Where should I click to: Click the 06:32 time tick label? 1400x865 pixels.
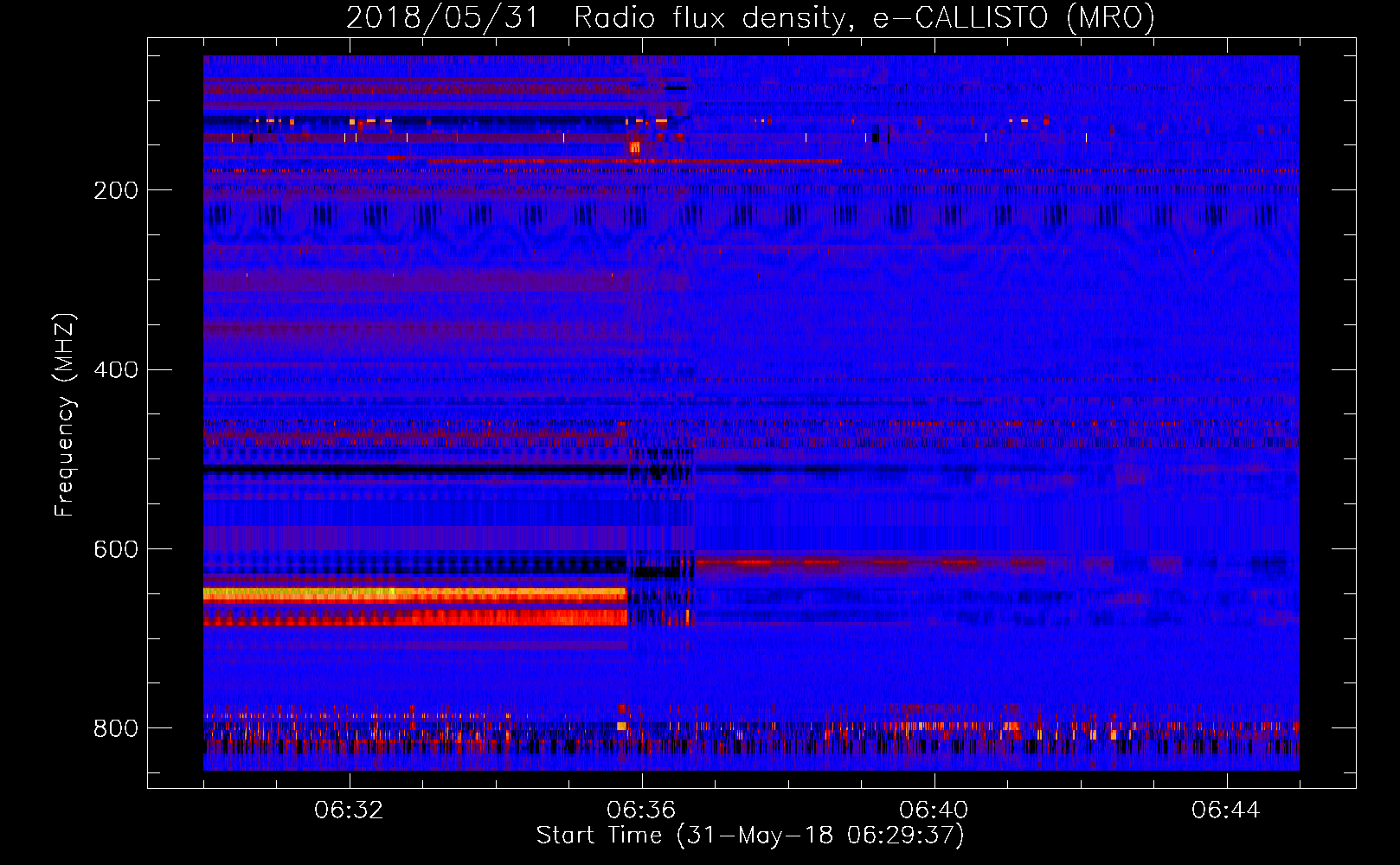coord(349,810)
